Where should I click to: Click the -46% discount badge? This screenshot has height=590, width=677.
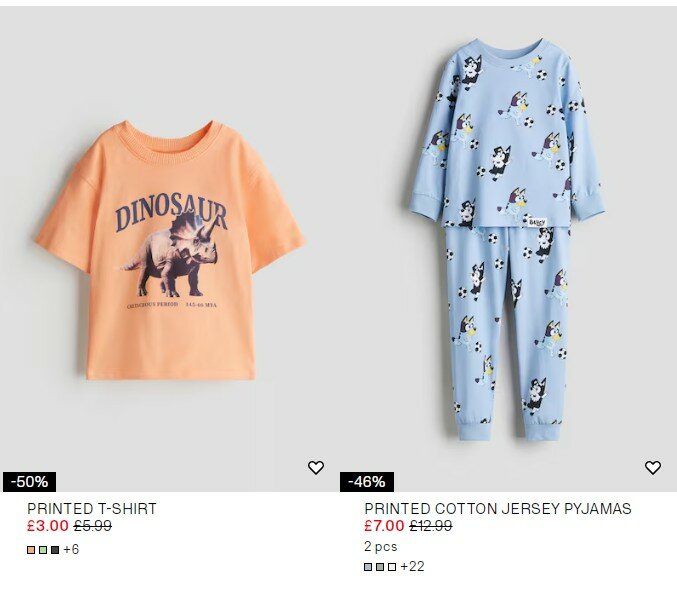[x=366, y=482]
